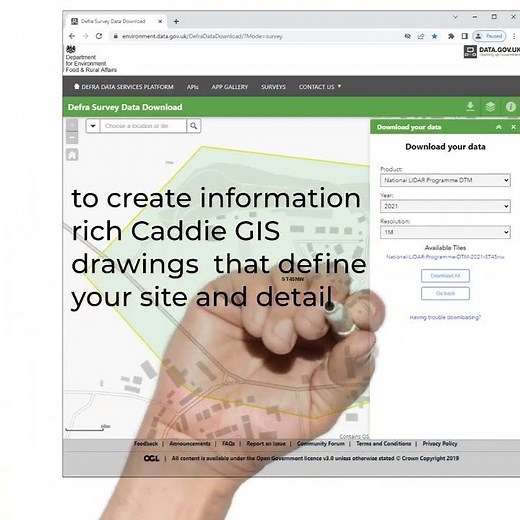Zoom out on the map
This screenshot has height=520, width=520.
(x=72, y=138)
